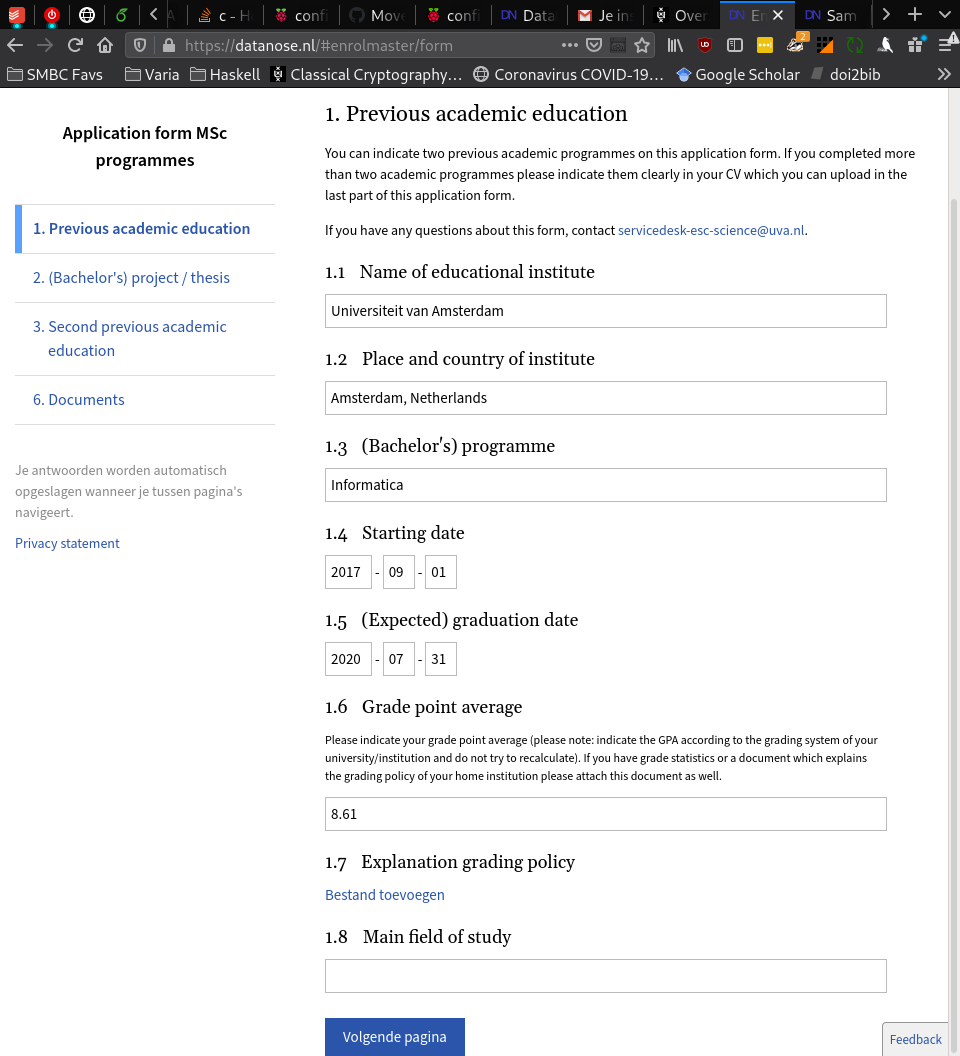
Task: List all tabs dropdown arrow
Action: pos(943,15)
